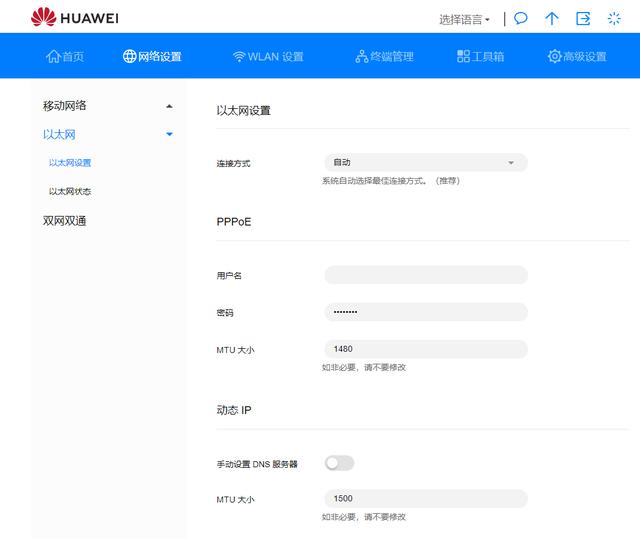Open the 网络设置 tab

point(152,56)
